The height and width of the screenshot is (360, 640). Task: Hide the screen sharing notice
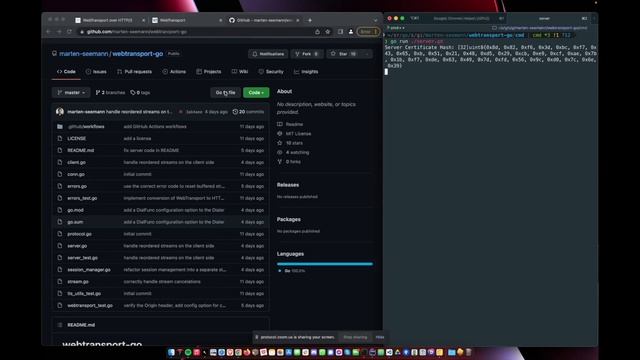(x=380, y=337)
